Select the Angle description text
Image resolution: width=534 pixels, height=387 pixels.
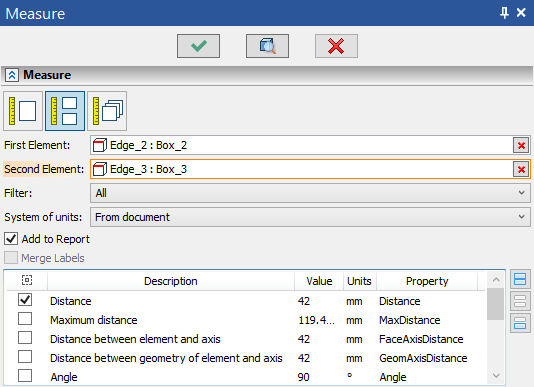tap(64, 377)
